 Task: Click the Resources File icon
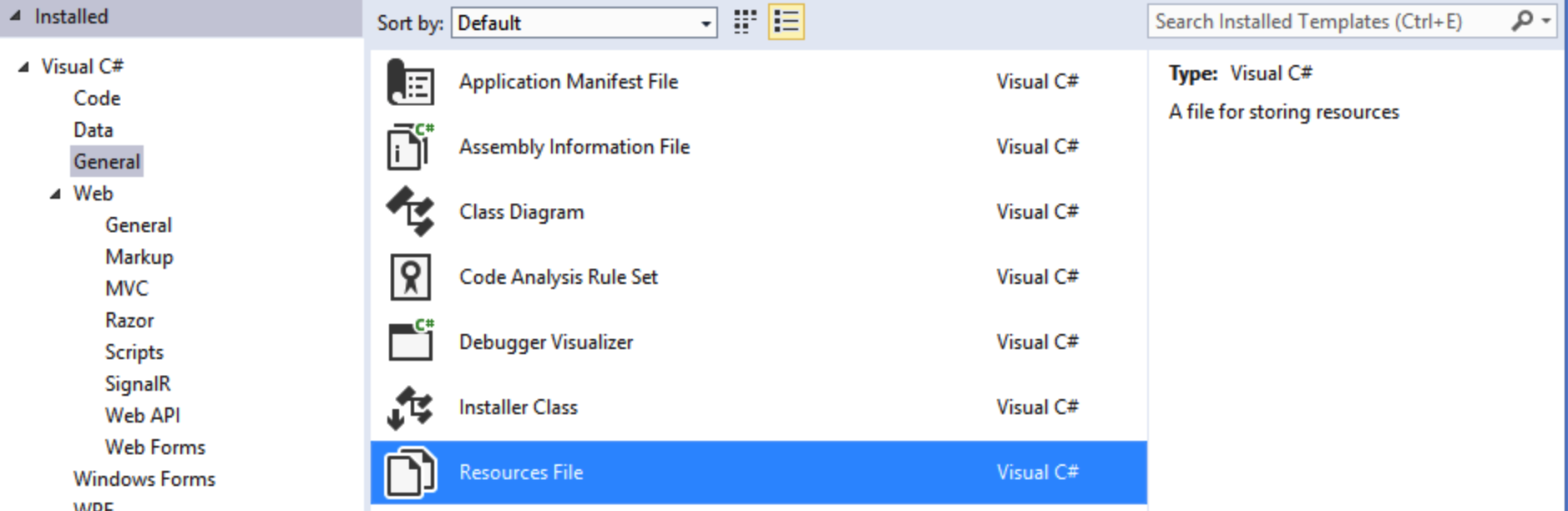point(410,473)
